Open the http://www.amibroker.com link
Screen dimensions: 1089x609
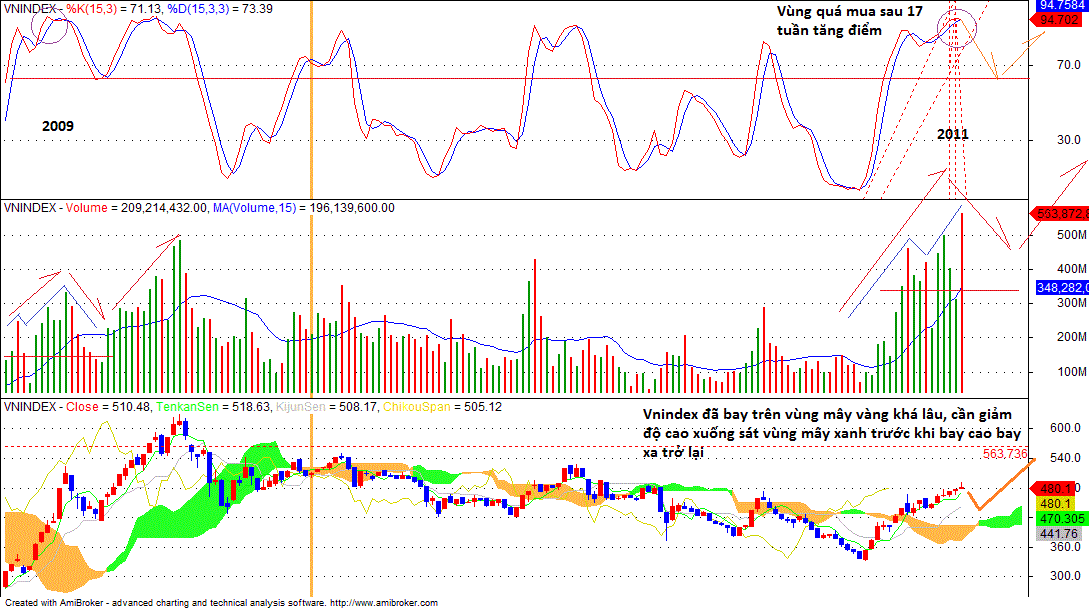coord(384,603)
